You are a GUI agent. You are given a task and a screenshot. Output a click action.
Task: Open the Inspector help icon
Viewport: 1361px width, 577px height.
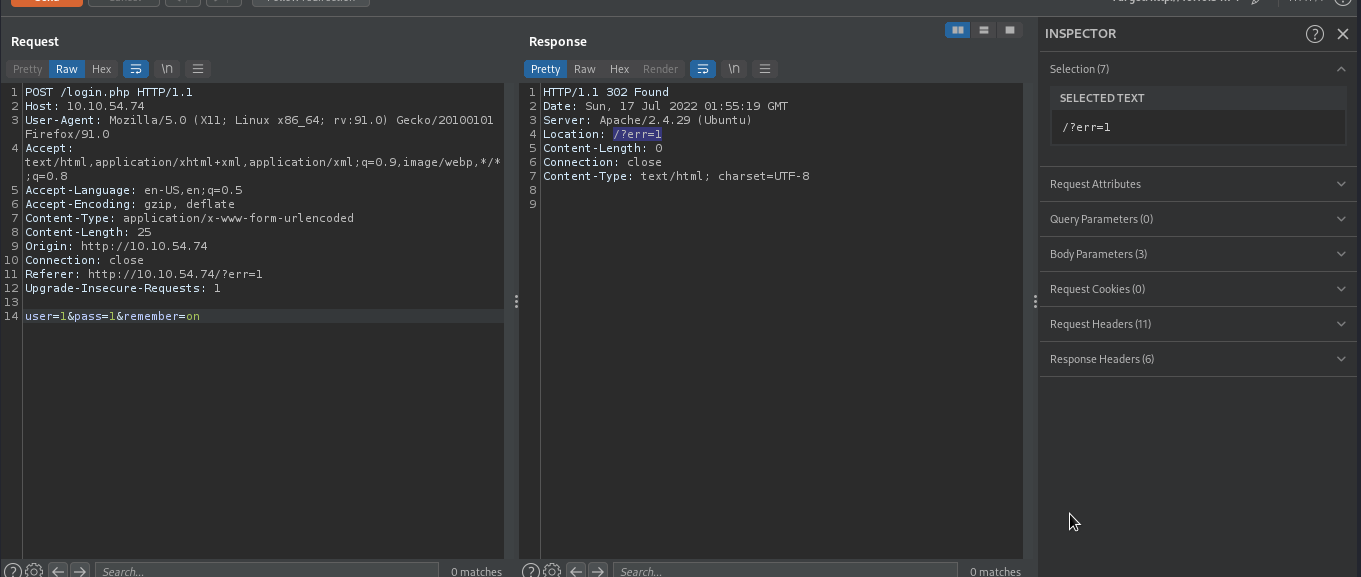click(1315, 34)
